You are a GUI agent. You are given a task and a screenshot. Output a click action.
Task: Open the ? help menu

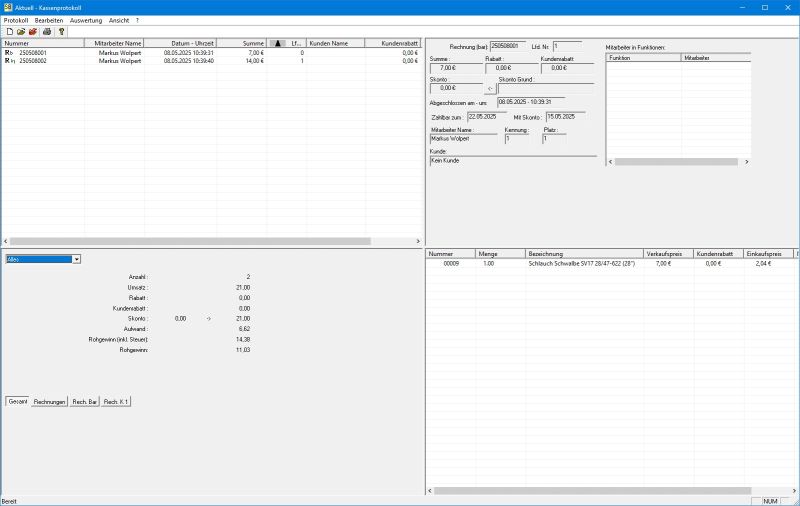coord(137,20)
